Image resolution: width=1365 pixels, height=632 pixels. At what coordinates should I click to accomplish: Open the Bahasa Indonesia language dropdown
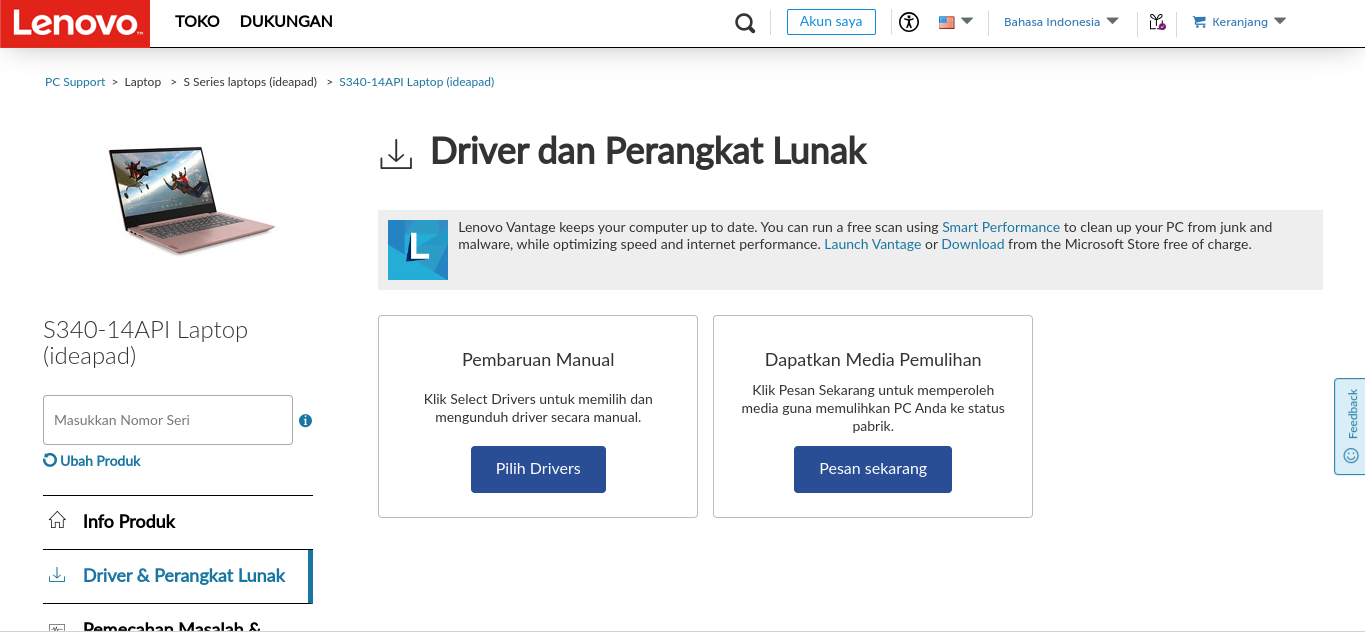click(x=1061, y=22)
